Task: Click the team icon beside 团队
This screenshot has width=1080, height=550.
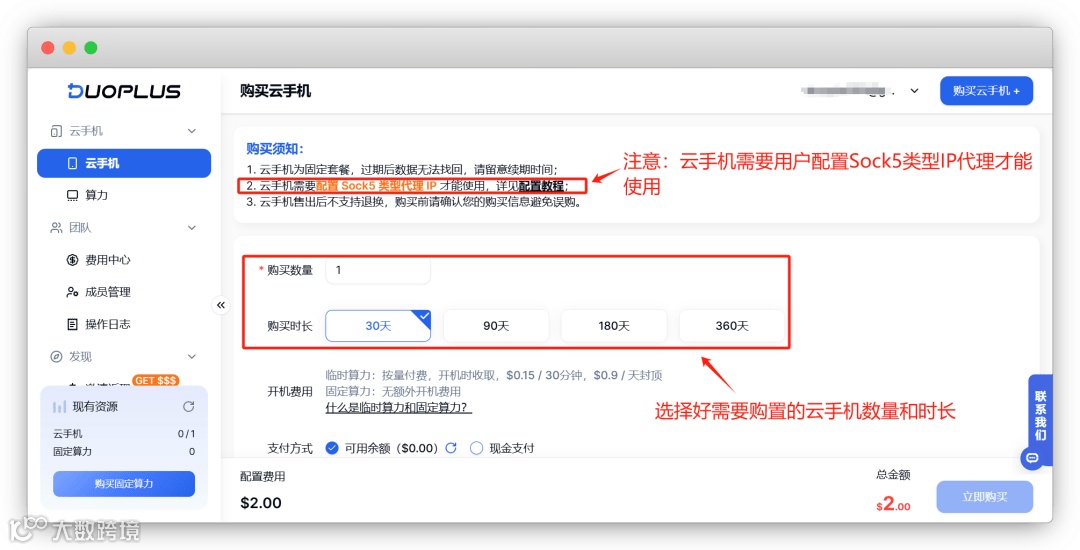Action: coord(56,228)
